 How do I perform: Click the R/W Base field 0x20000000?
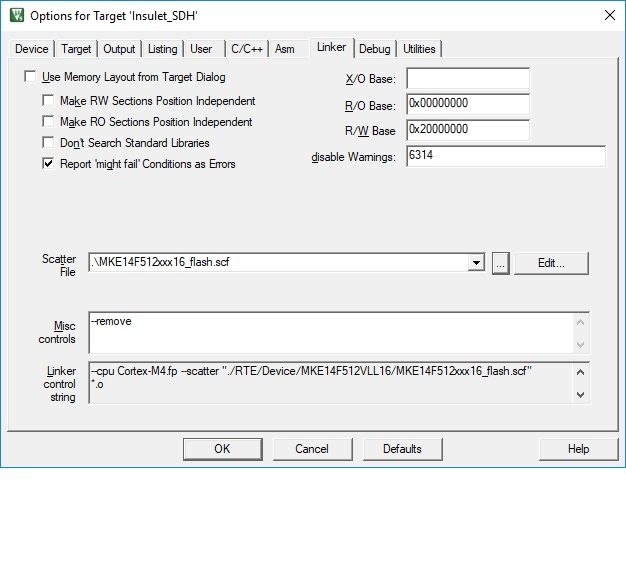[468, 130]
